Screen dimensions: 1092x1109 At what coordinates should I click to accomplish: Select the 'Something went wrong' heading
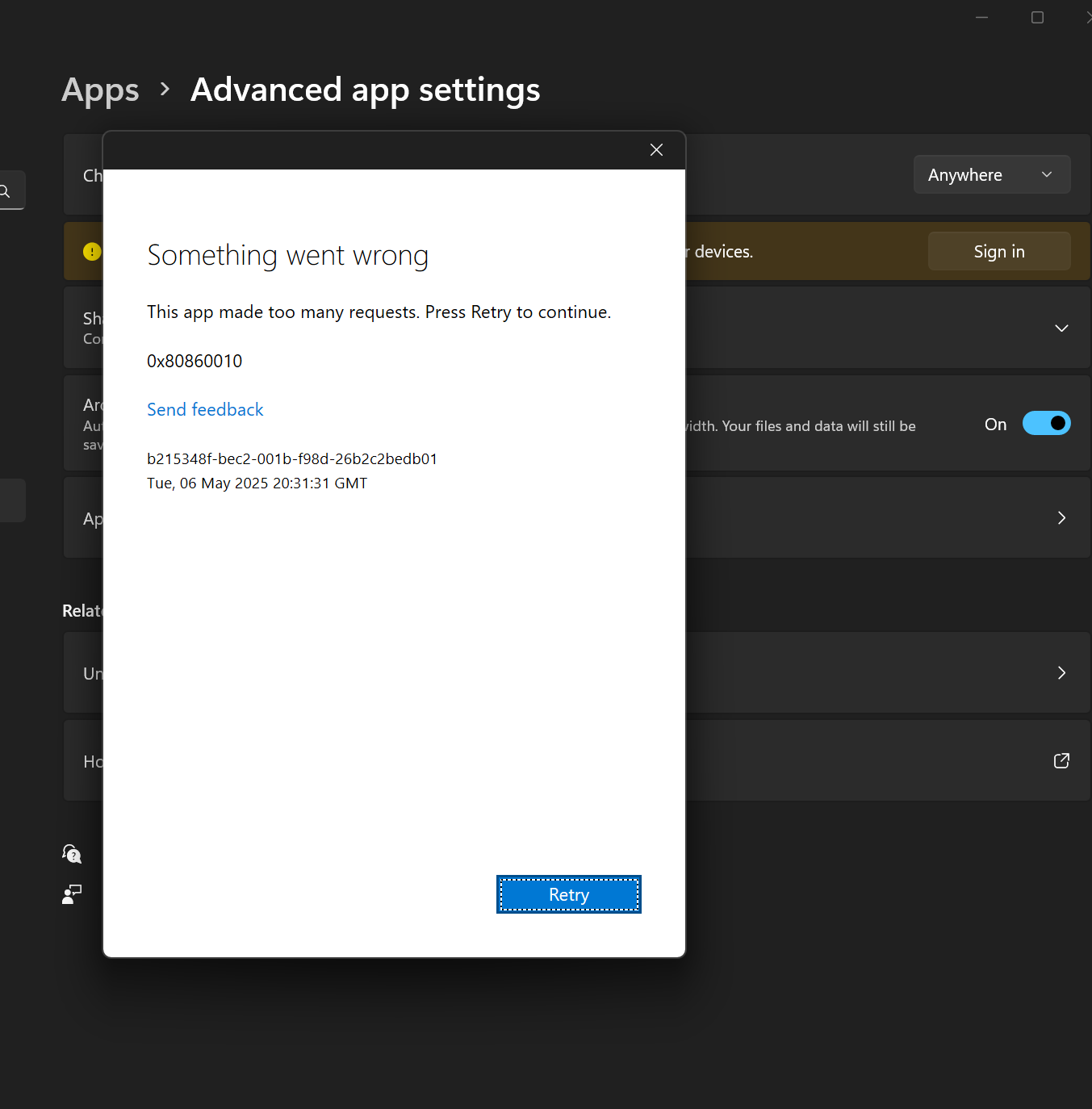(x=288, y=255)
